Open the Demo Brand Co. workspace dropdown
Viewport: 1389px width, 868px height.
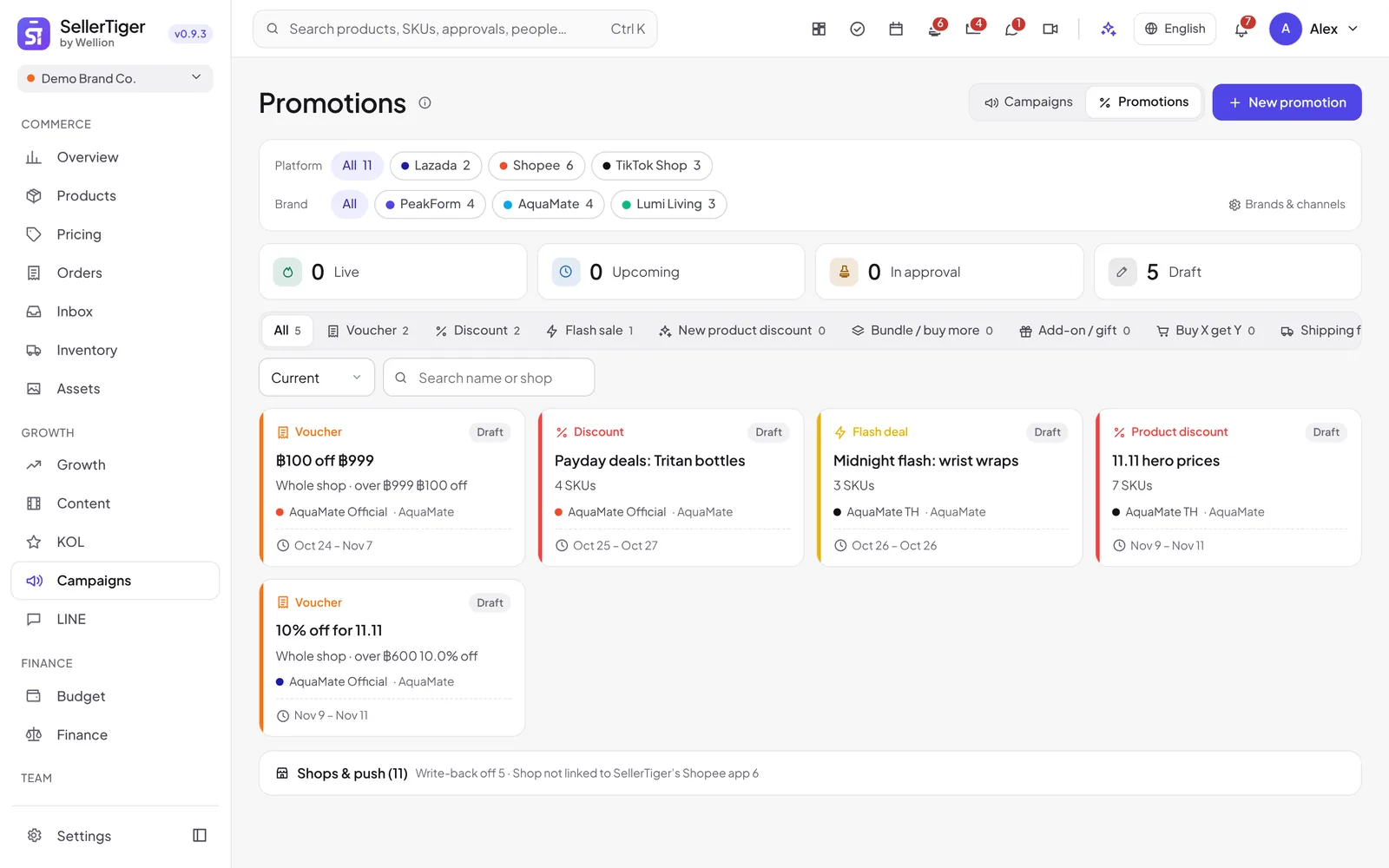115,78
